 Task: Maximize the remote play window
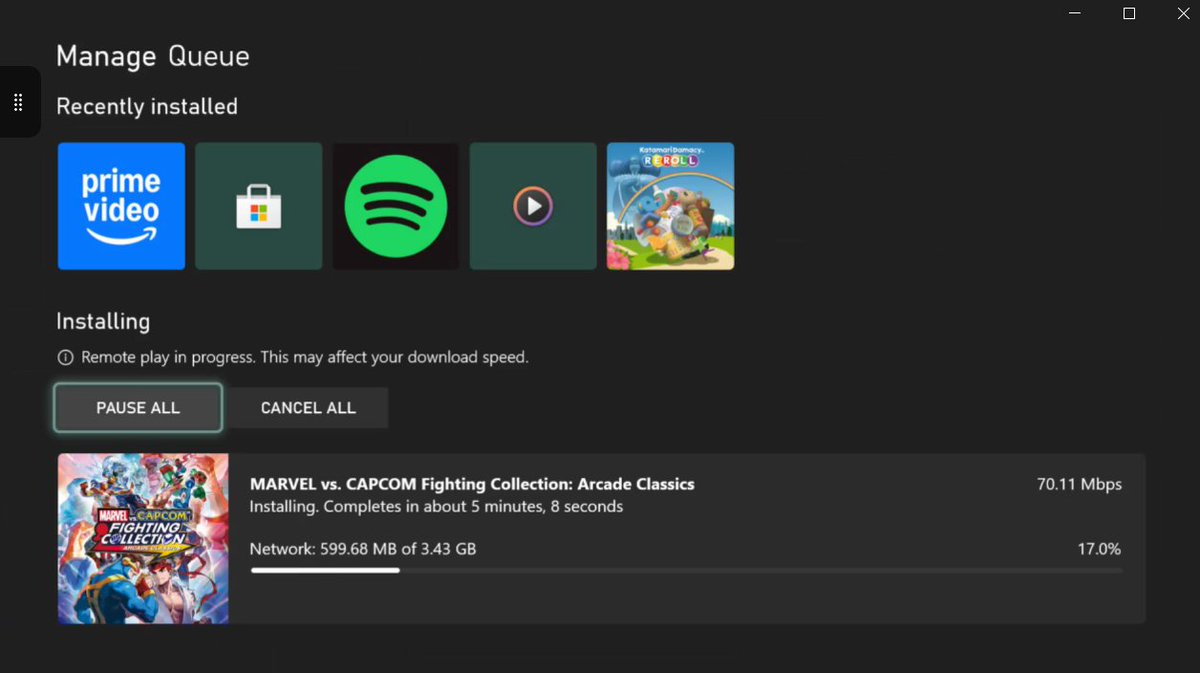pyautogui.click(x=1129, y=13)
